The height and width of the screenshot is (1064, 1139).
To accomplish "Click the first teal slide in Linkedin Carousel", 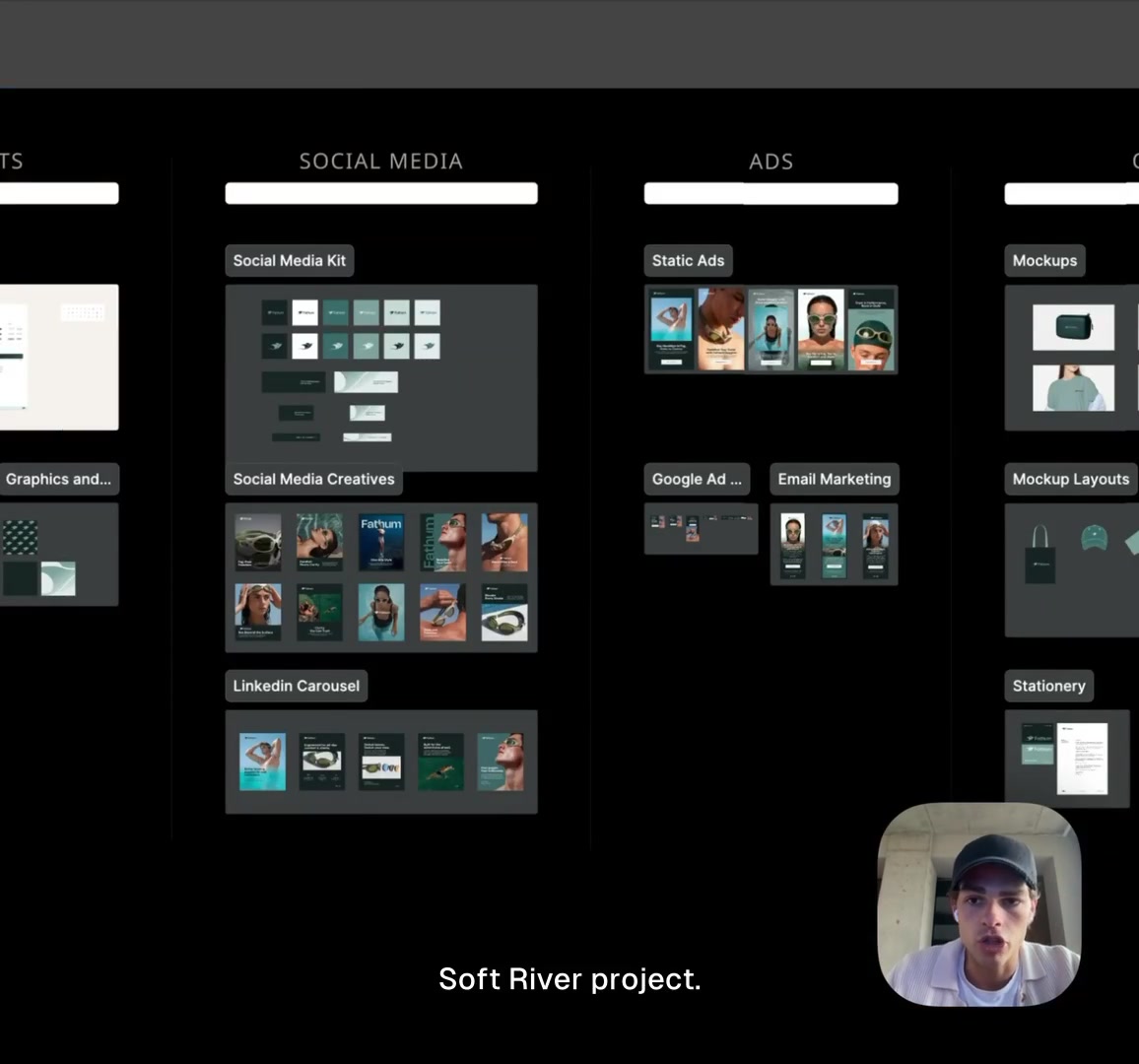I will pyautogui.click(x=262, y=762).
